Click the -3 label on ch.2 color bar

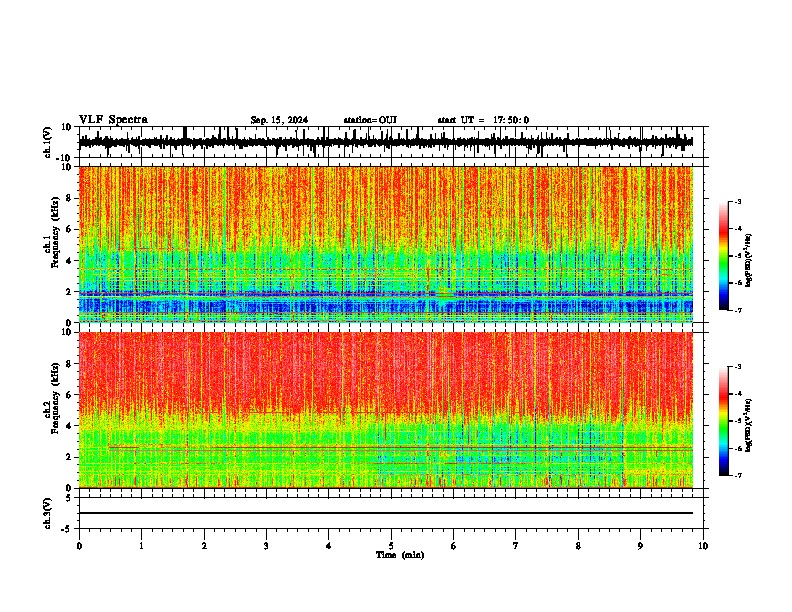pyautogui.click(x=737, y=366)
